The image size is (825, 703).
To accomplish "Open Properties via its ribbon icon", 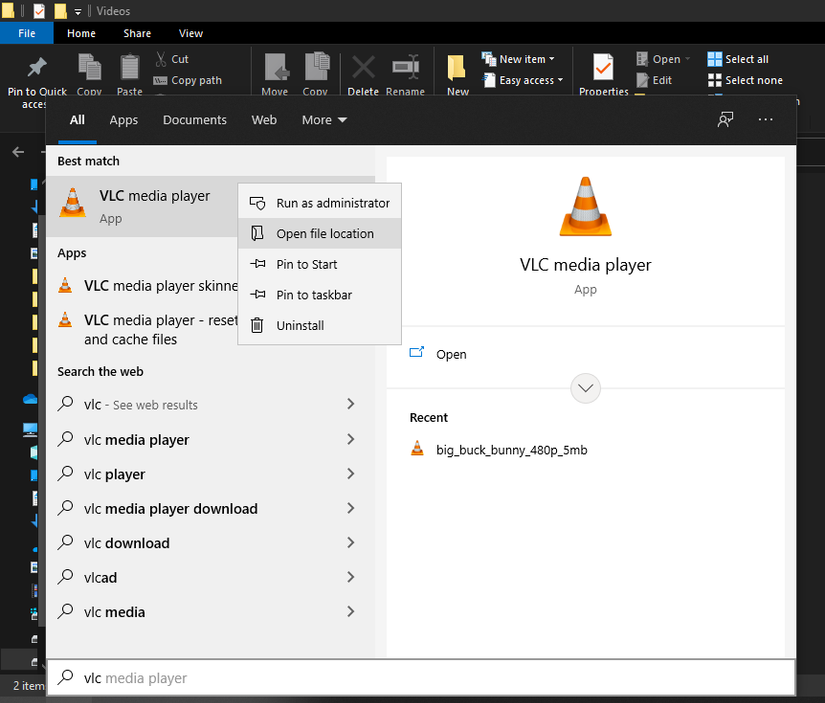I will (x=602, y=70).
